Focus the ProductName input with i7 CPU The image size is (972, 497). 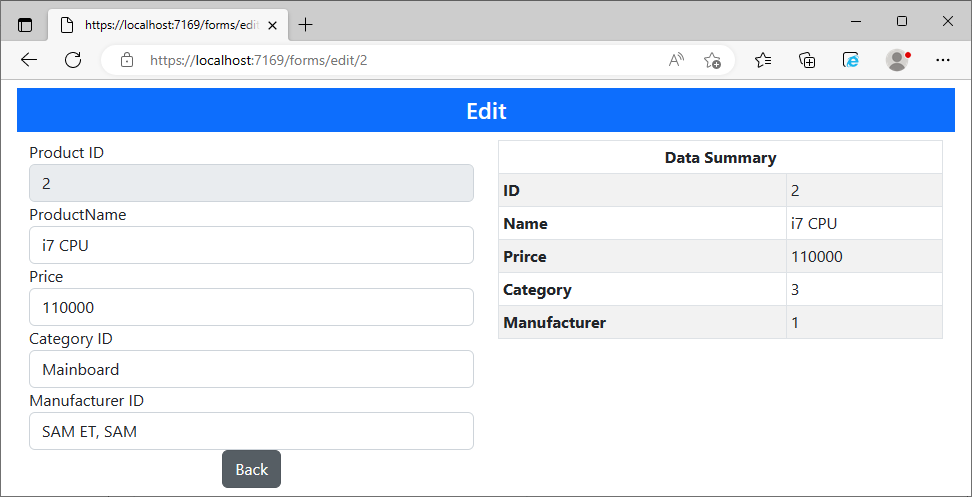252,245
